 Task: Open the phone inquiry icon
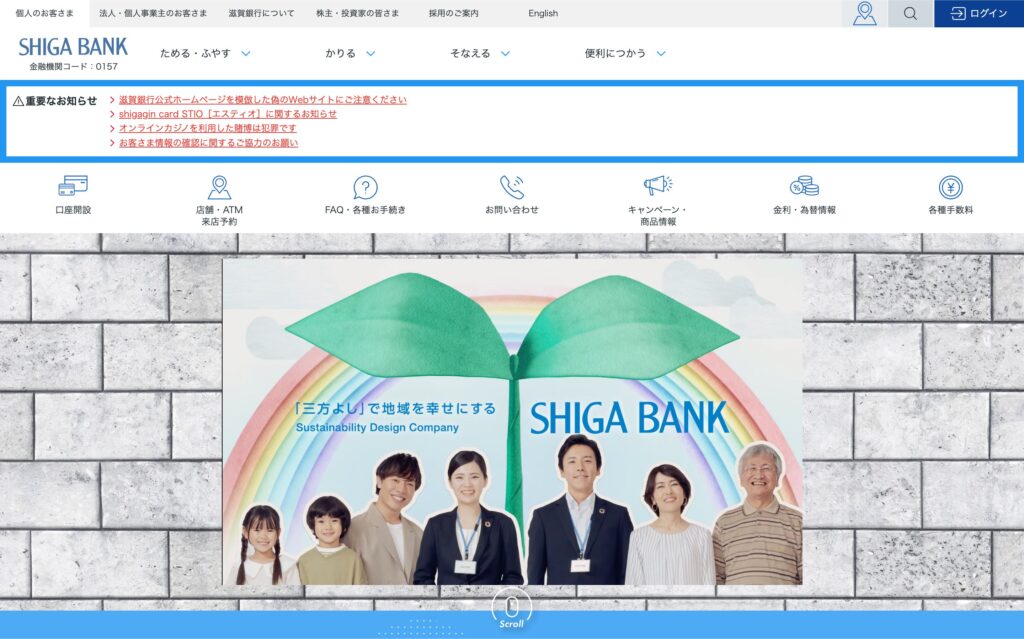click(x=512, y=187)
